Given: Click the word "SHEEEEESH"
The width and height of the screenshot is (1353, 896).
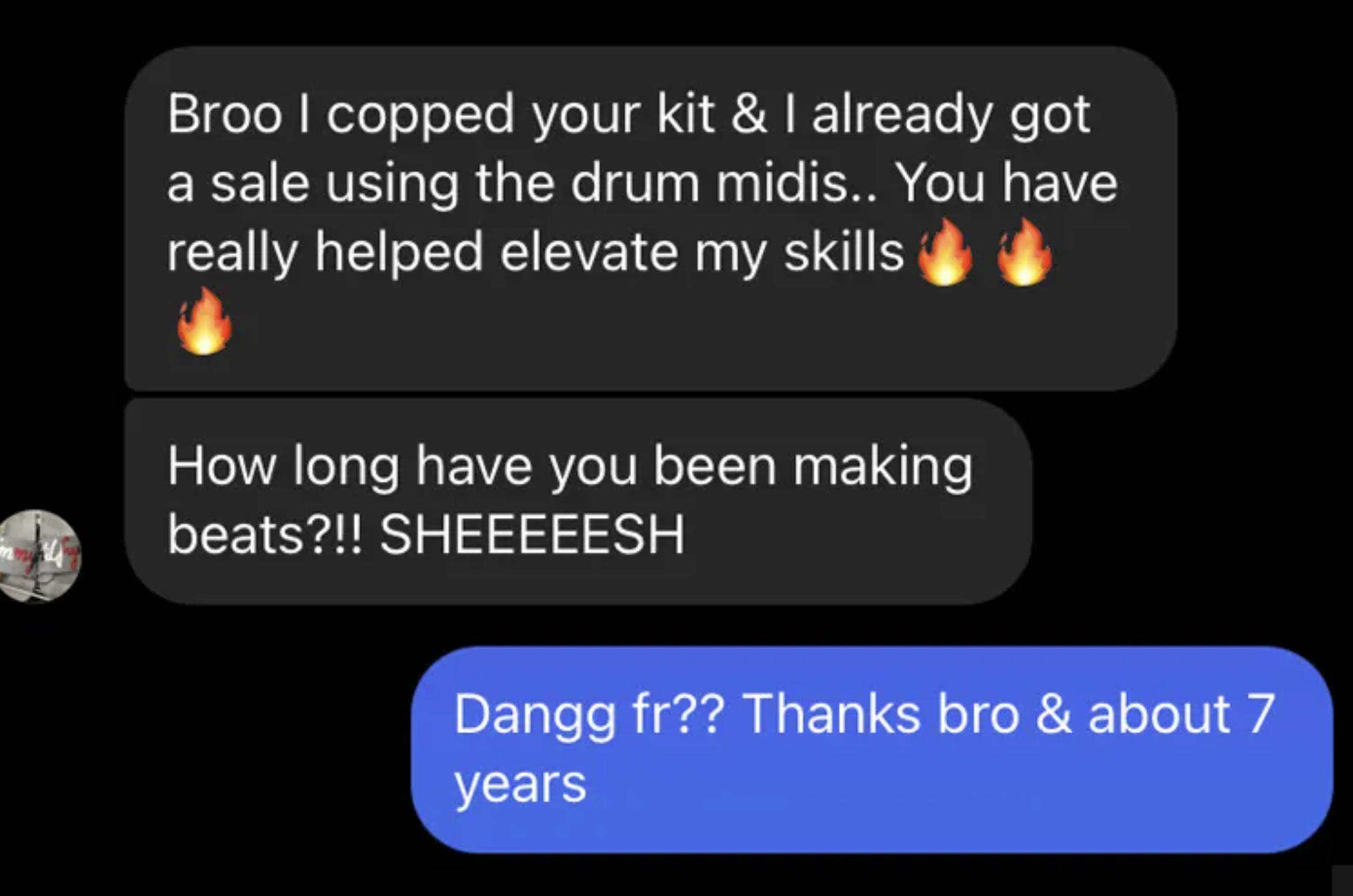Looking at the screenshot, I should click(532, 535).
